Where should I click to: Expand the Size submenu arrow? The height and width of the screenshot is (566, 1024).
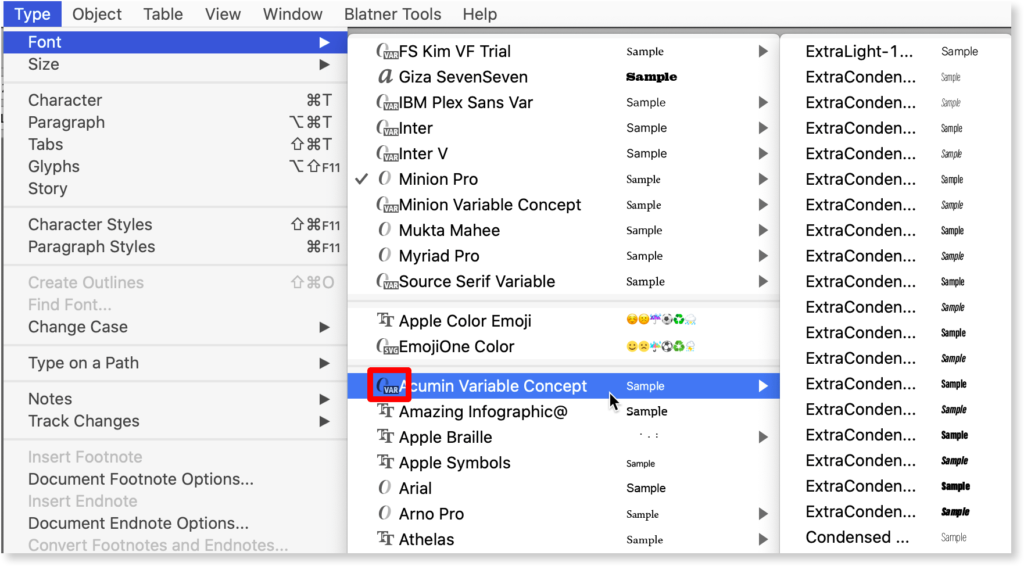tap(324, 64)
